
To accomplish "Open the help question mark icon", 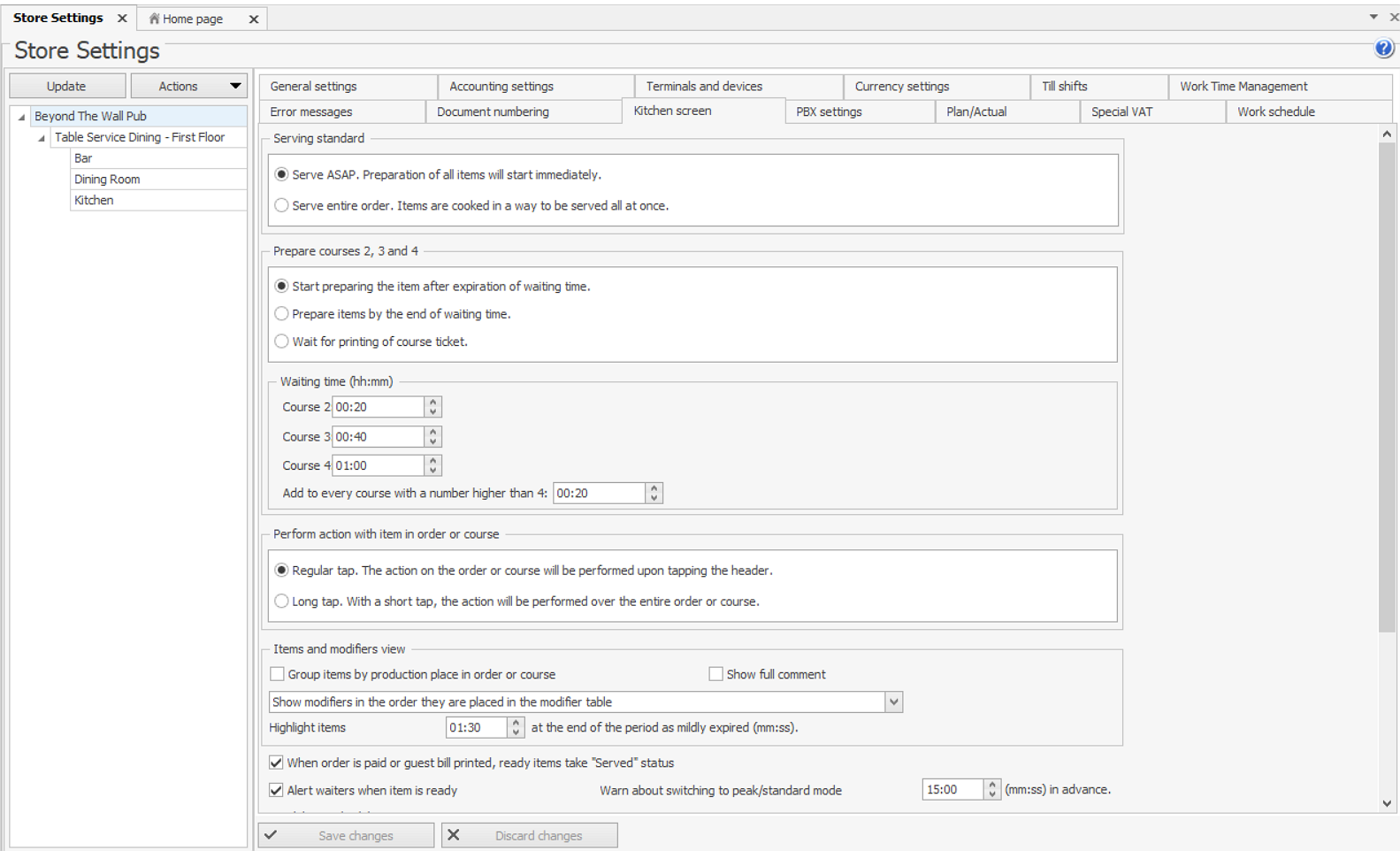I will [x=1383, y=50].
